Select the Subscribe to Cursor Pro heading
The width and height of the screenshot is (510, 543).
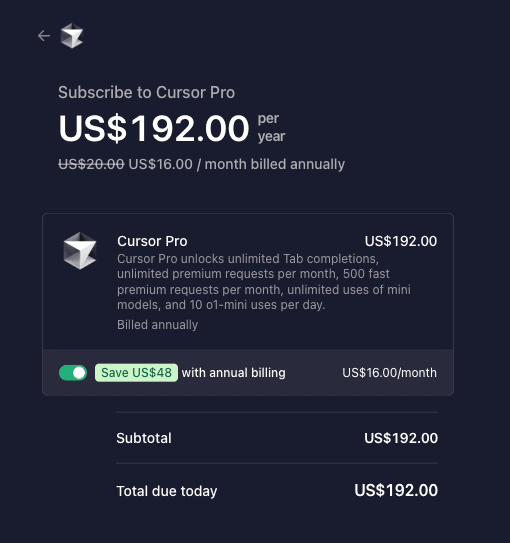(146, 92)
